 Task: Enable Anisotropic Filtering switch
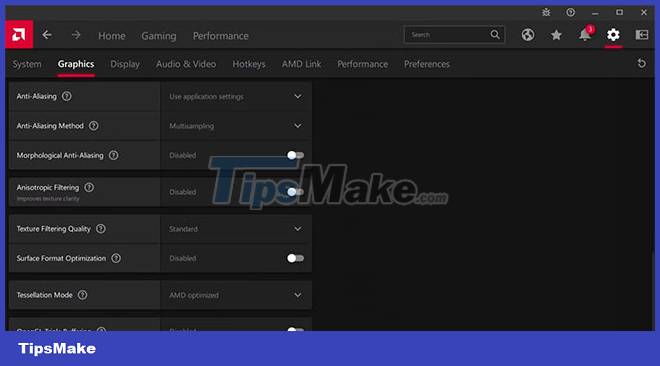295,192
